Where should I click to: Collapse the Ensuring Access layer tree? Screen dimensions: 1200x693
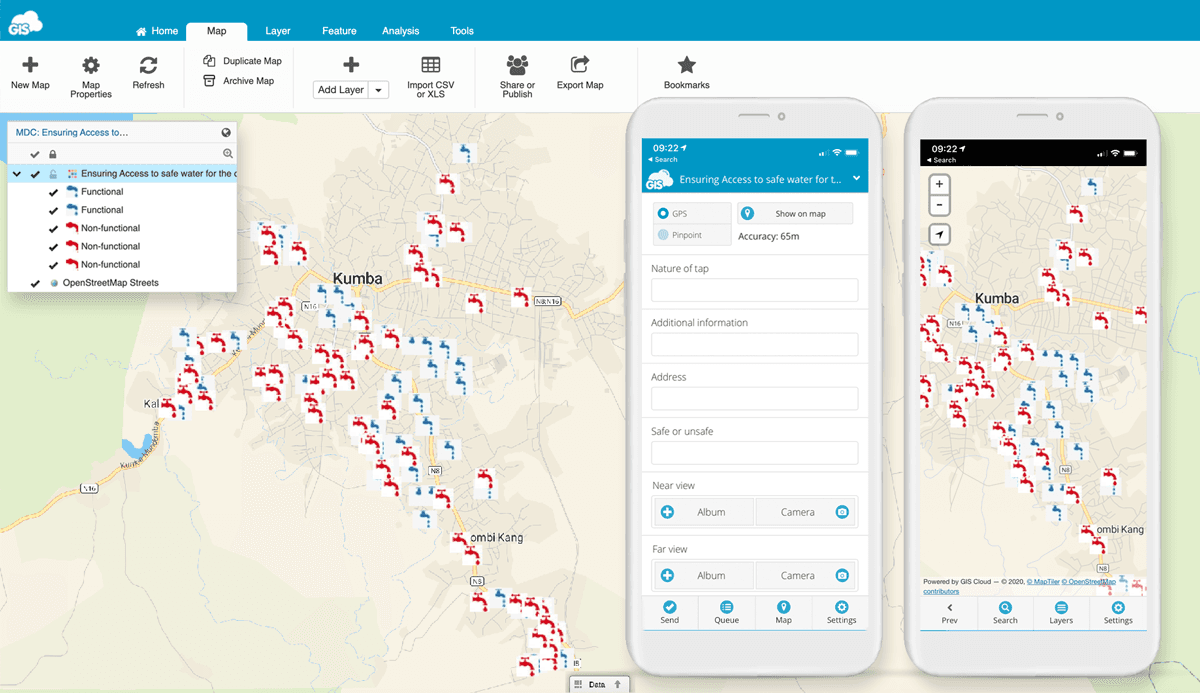point(17,174)
